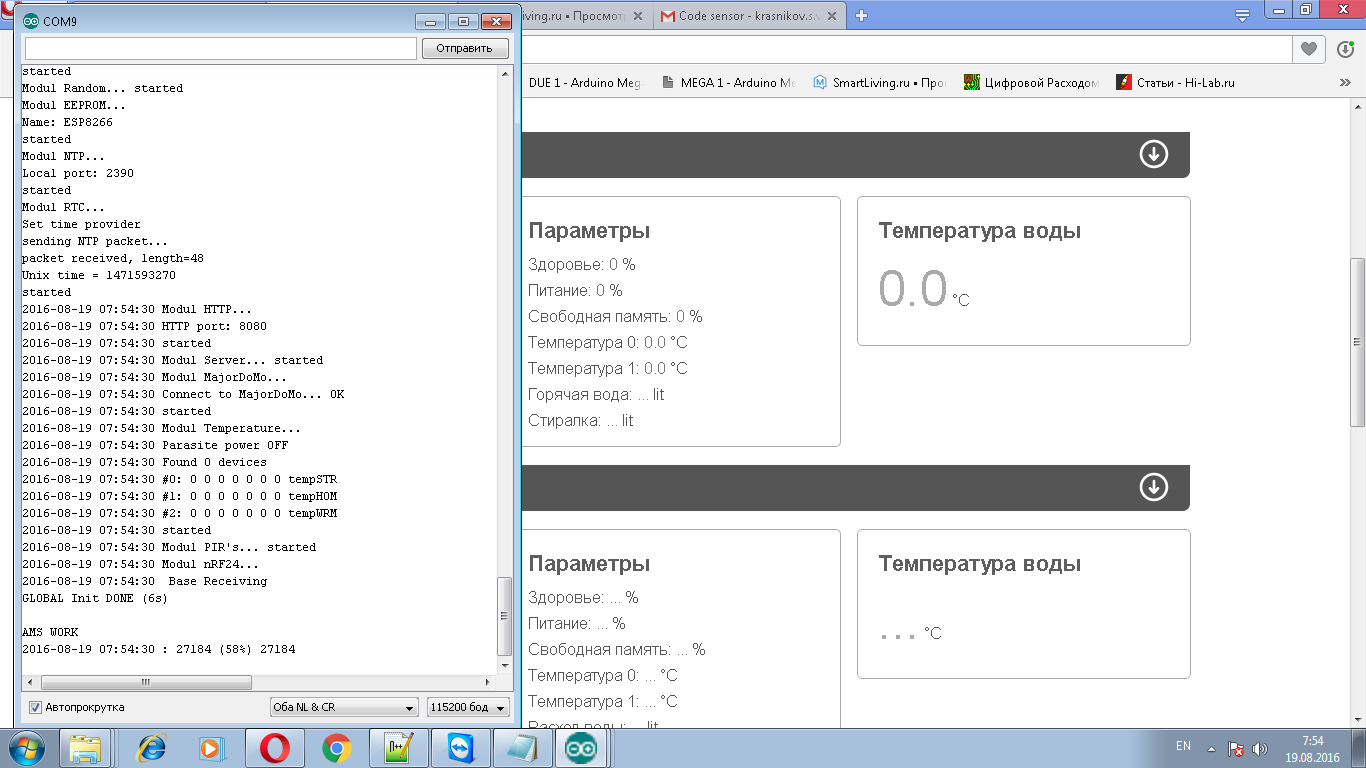1366x768 pixels.
Task: Toggle the Автопрокрутка autoscroll checkbox
Action: coord(35,707)
